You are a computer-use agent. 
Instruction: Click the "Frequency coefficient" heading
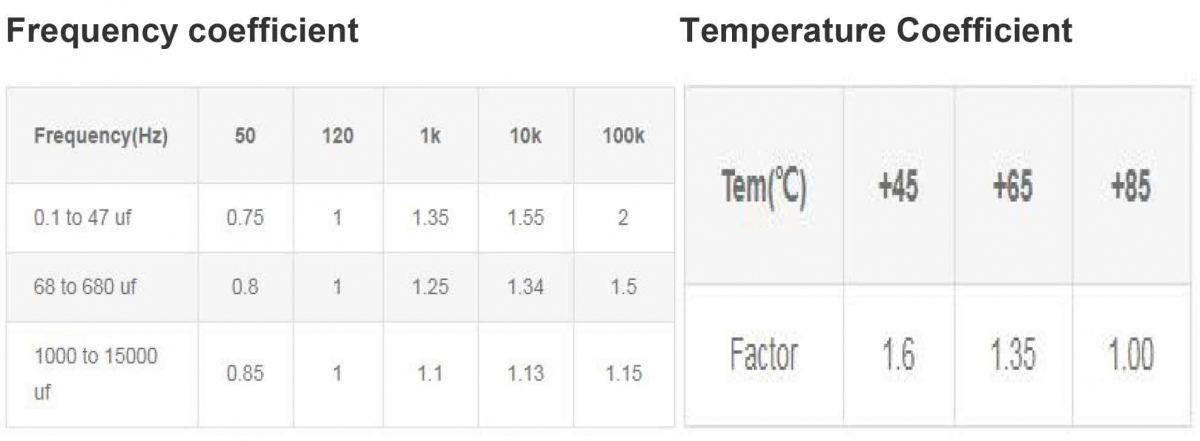(x=182, y=30)
